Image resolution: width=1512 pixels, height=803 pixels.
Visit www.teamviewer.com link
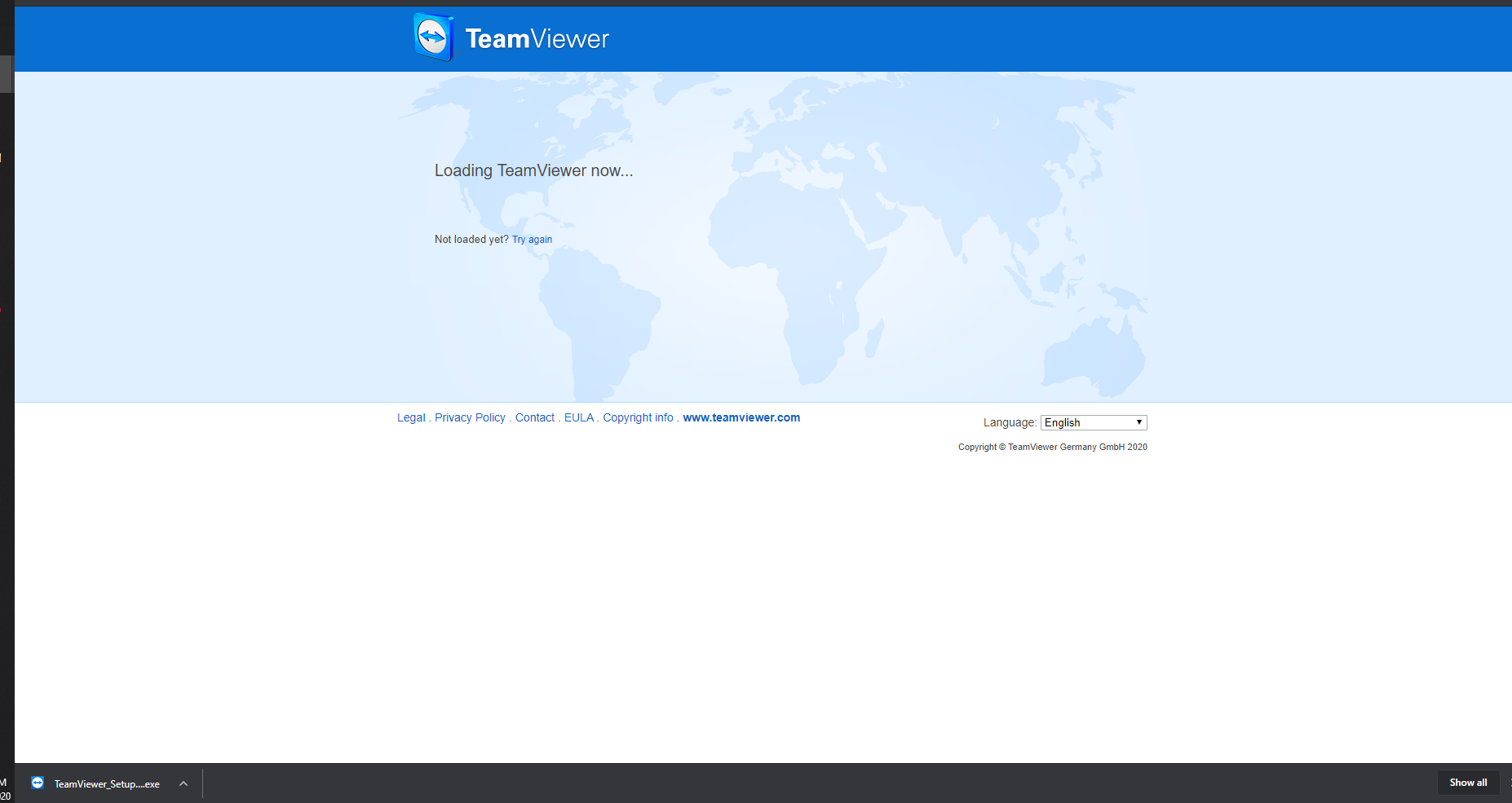click(741, 417)
